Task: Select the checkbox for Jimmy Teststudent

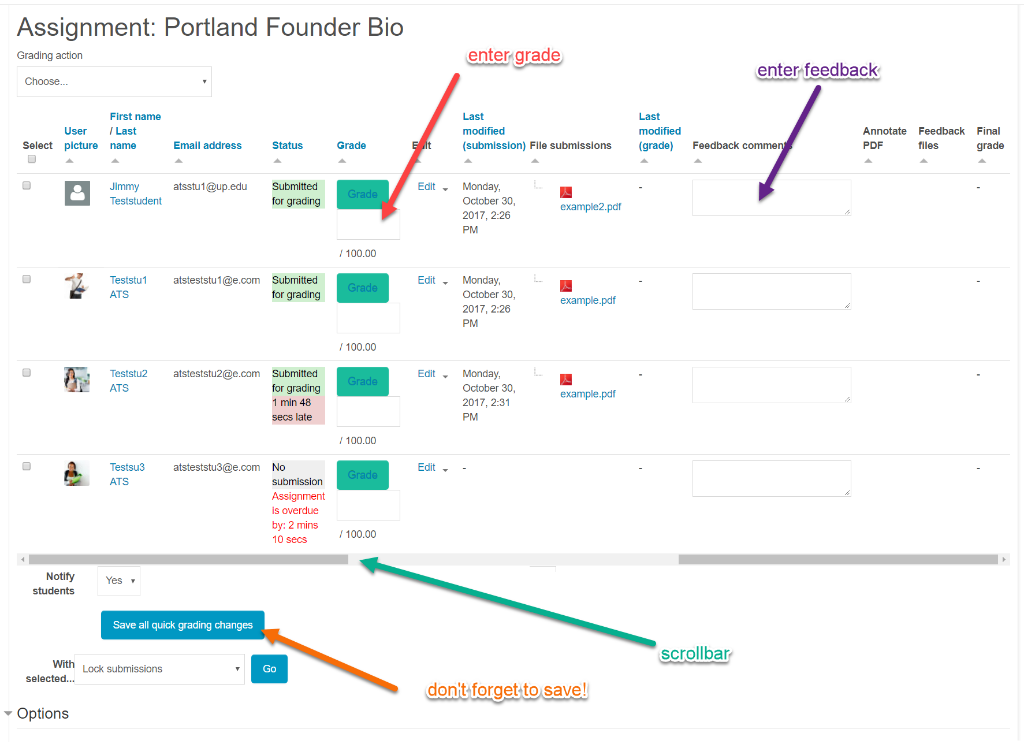Action: click(x=27, y=185)
